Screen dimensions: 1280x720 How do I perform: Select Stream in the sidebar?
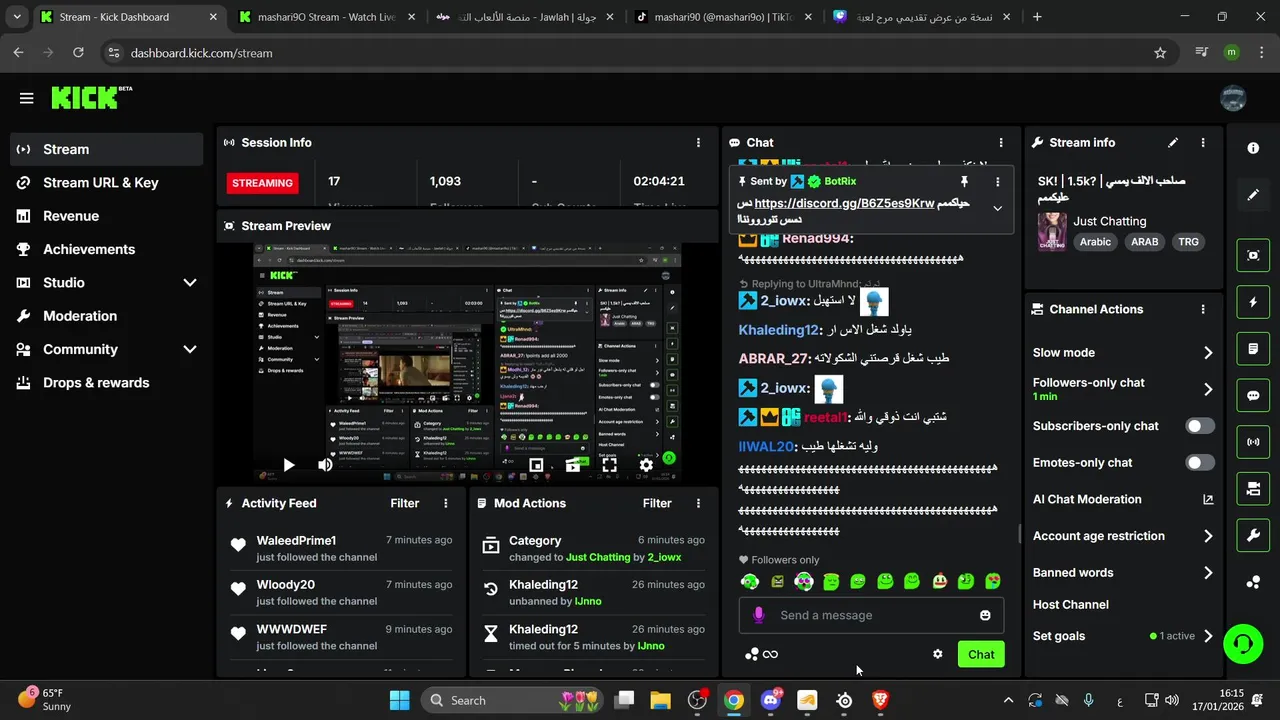(107, 149)
